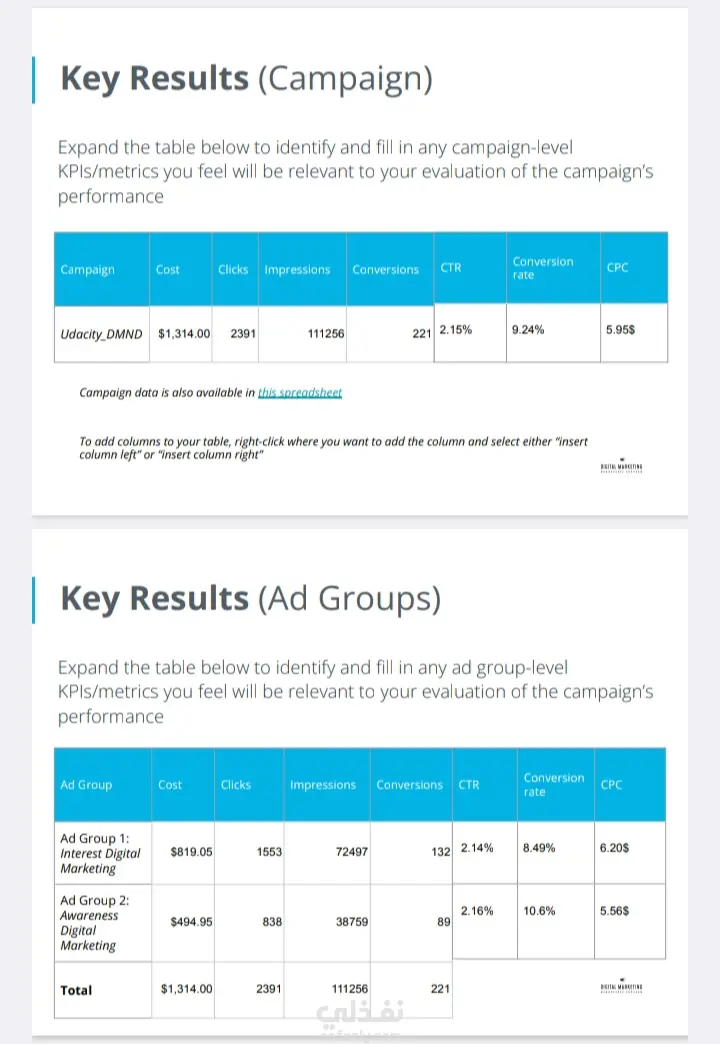This screenshot has width=720, height=1044.
Task: Select the "Key Results (Ad Groups)" heading
Action: point(250,598)
